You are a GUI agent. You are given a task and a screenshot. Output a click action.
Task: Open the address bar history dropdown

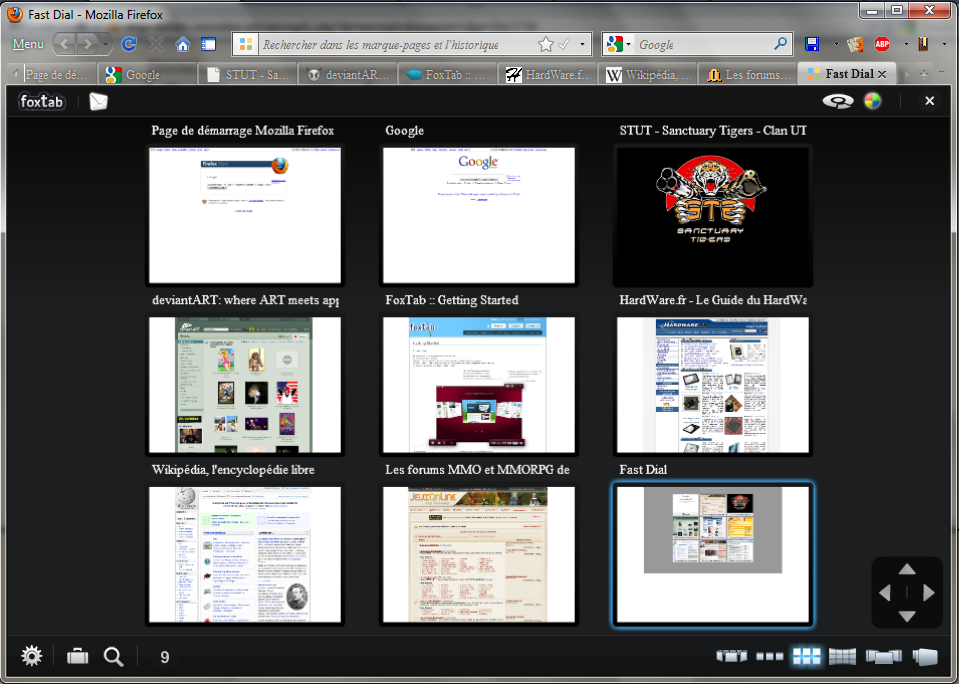coord(582,44)
